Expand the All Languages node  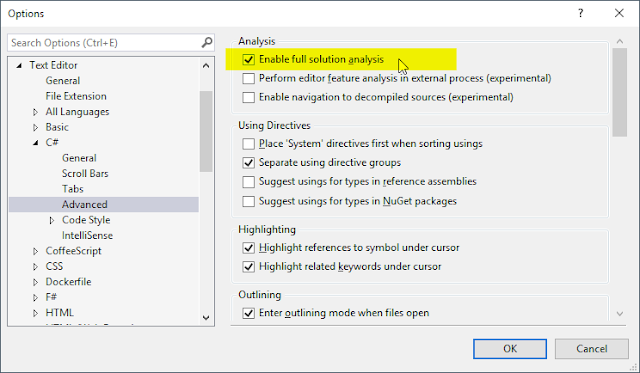(36, 112)
